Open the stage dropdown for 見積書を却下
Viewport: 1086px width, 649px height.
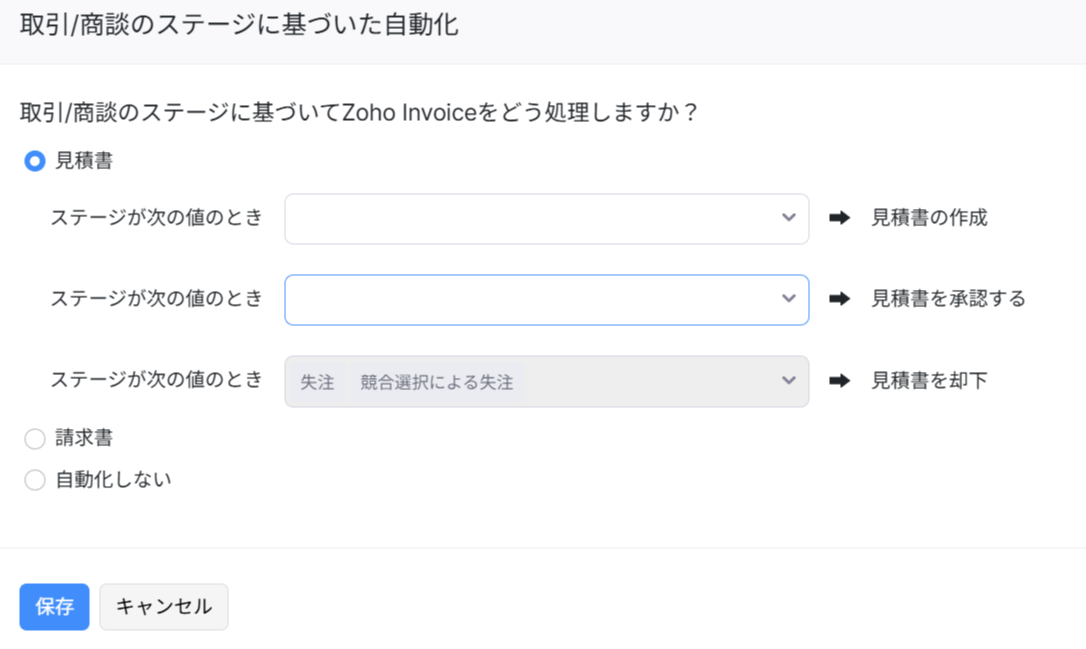[640, 381]
